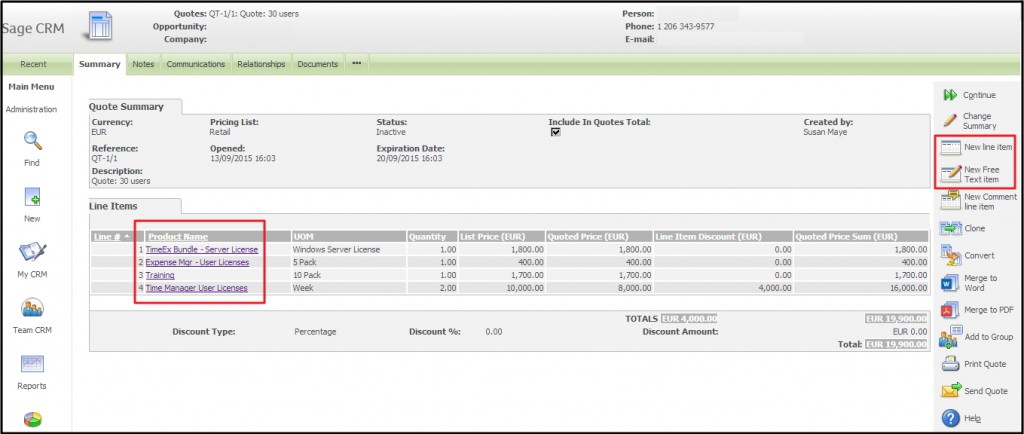
Task: Click the Help question mark icon
Action: pos(951,418)
